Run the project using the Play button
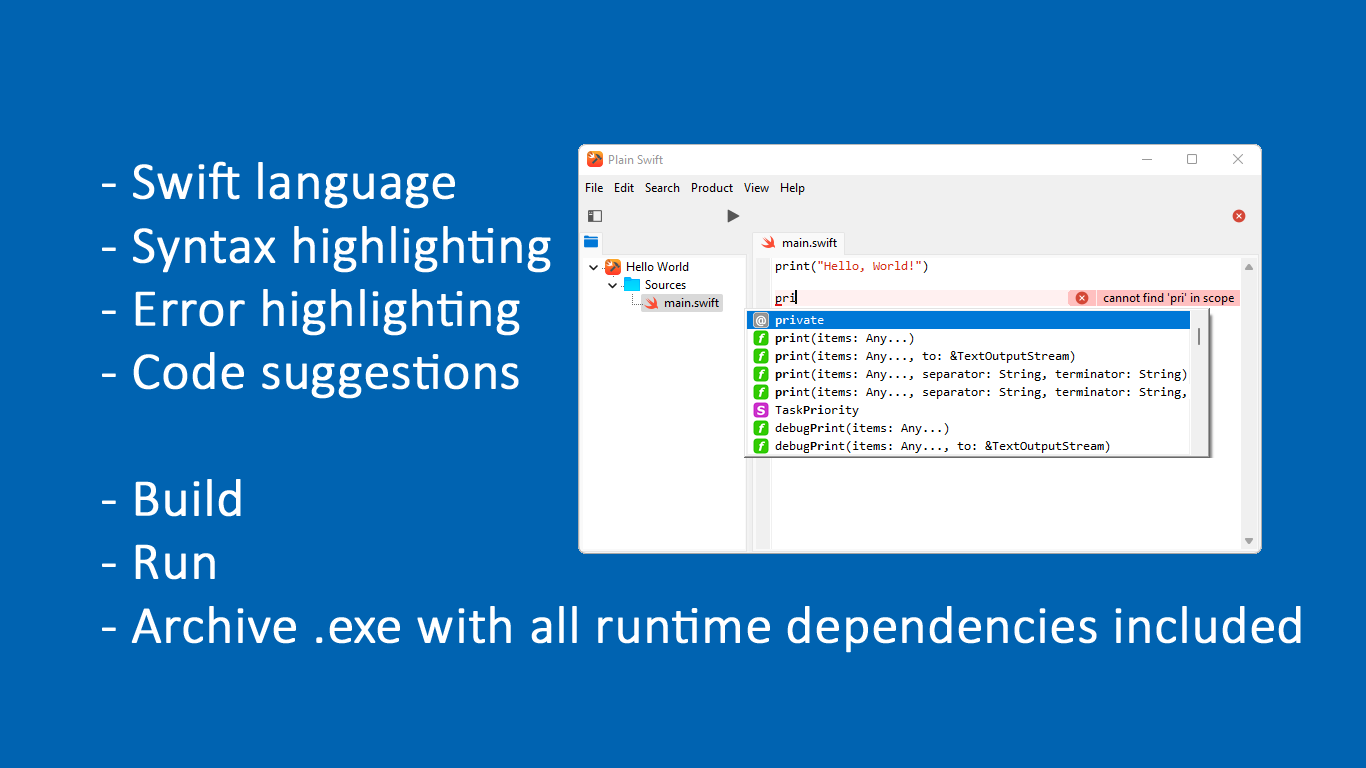Image resolution: width=1366 pixels, height=768 pixels. 733,215
